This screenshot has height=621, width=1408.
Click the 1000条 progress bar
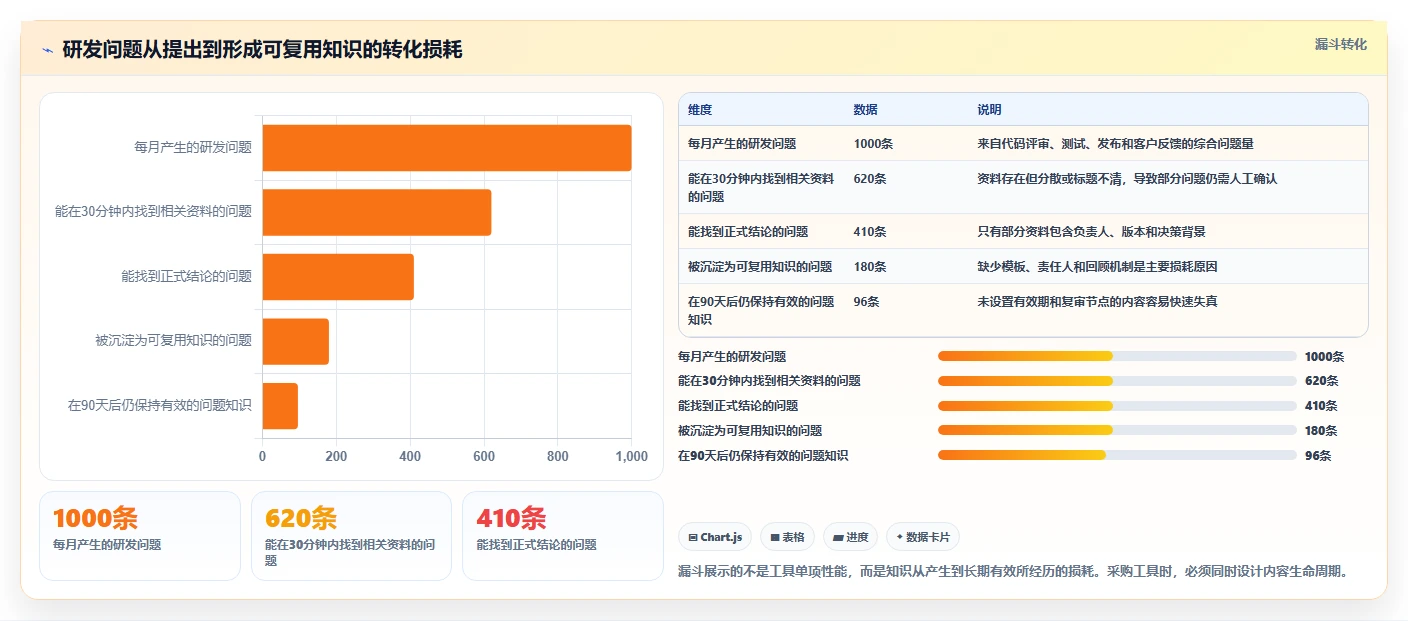pos(1117,356)
